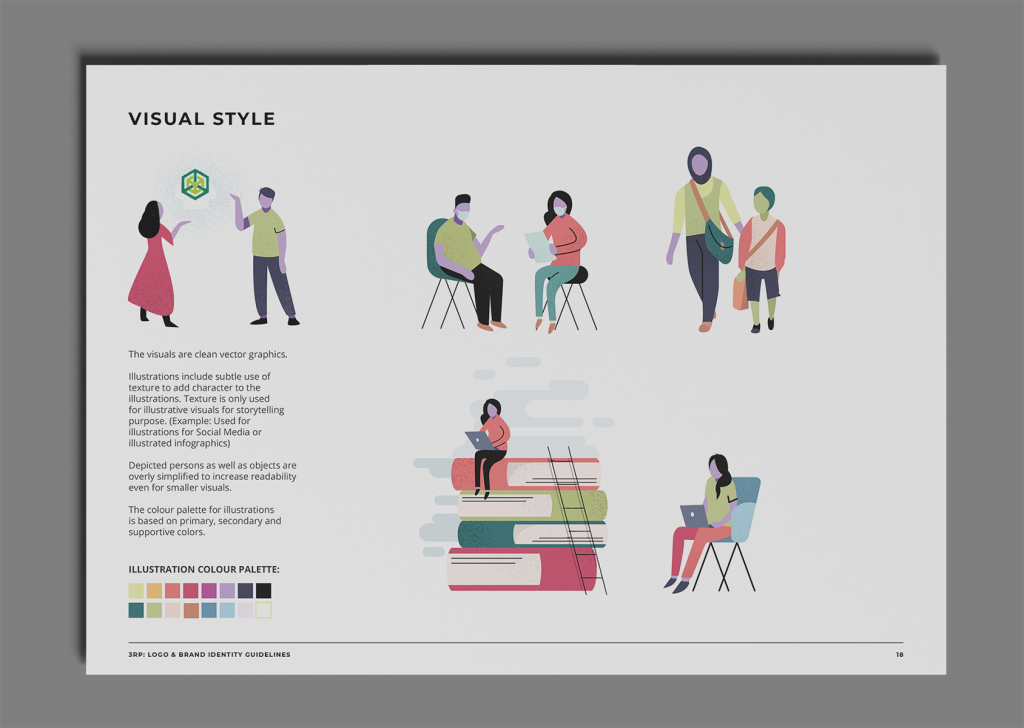
Task: Click the dark teal book in the stack
Action: 532,533
